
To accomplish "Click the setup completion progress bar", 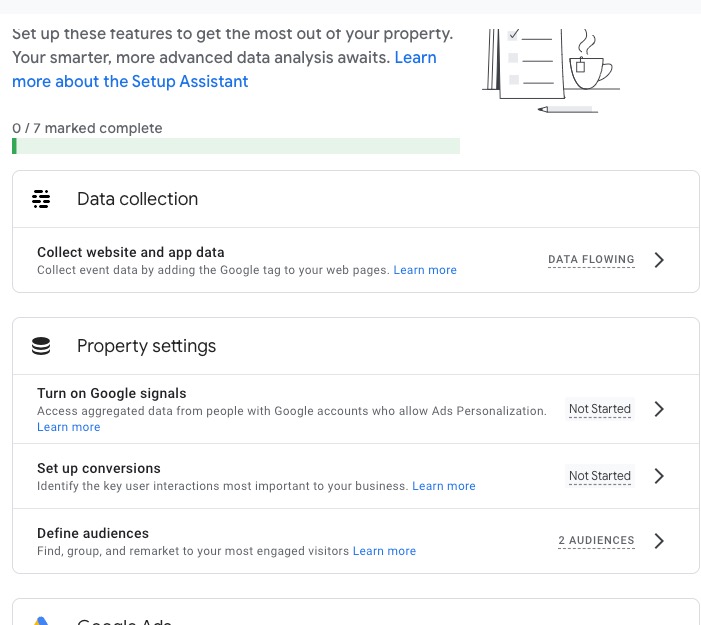I will [x=236, y=146].
